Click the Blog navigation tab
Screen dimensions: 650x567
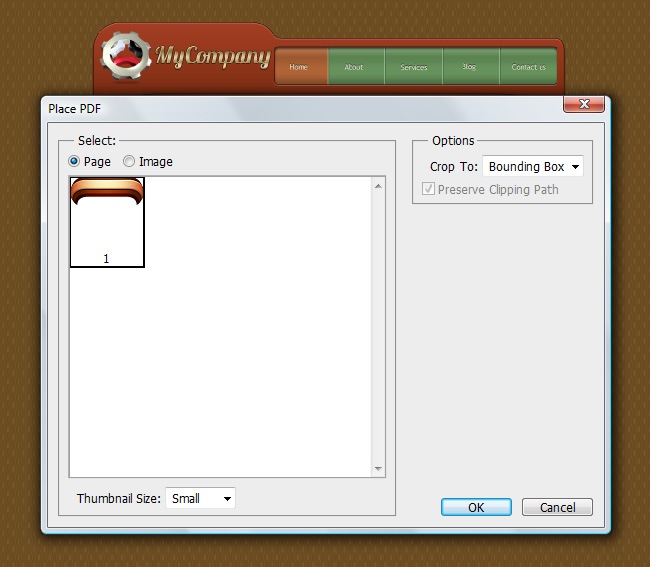pyautogui.click(x=471, y=66)
